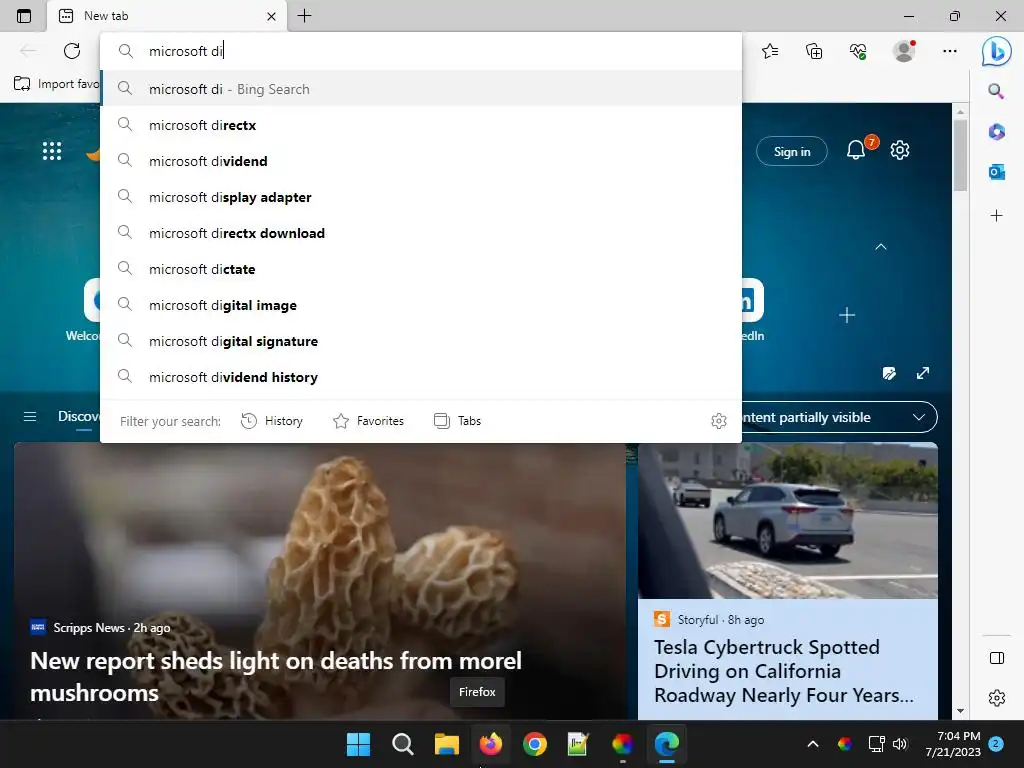Expand background with diagonal arrows icon
Image resolution: width=1024 pixels, height=768 pixels.
click(923, 374)
